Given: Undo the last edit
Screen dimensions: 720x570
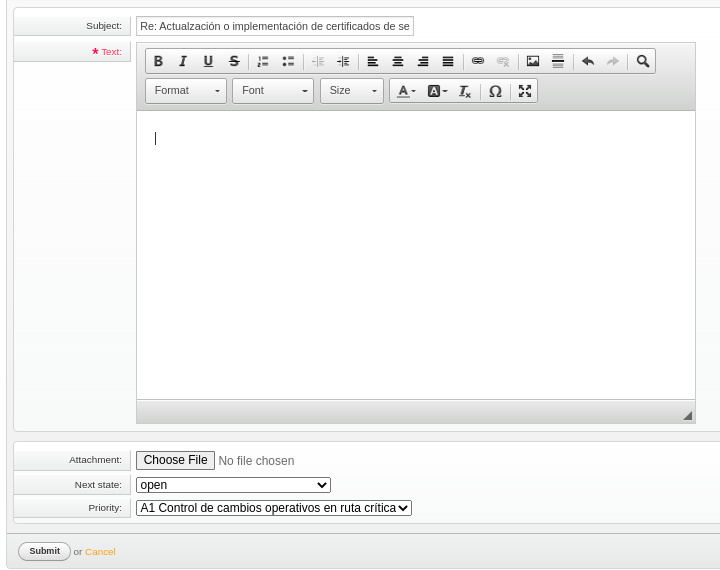Looking at the screenshot, I should (588, 61).
